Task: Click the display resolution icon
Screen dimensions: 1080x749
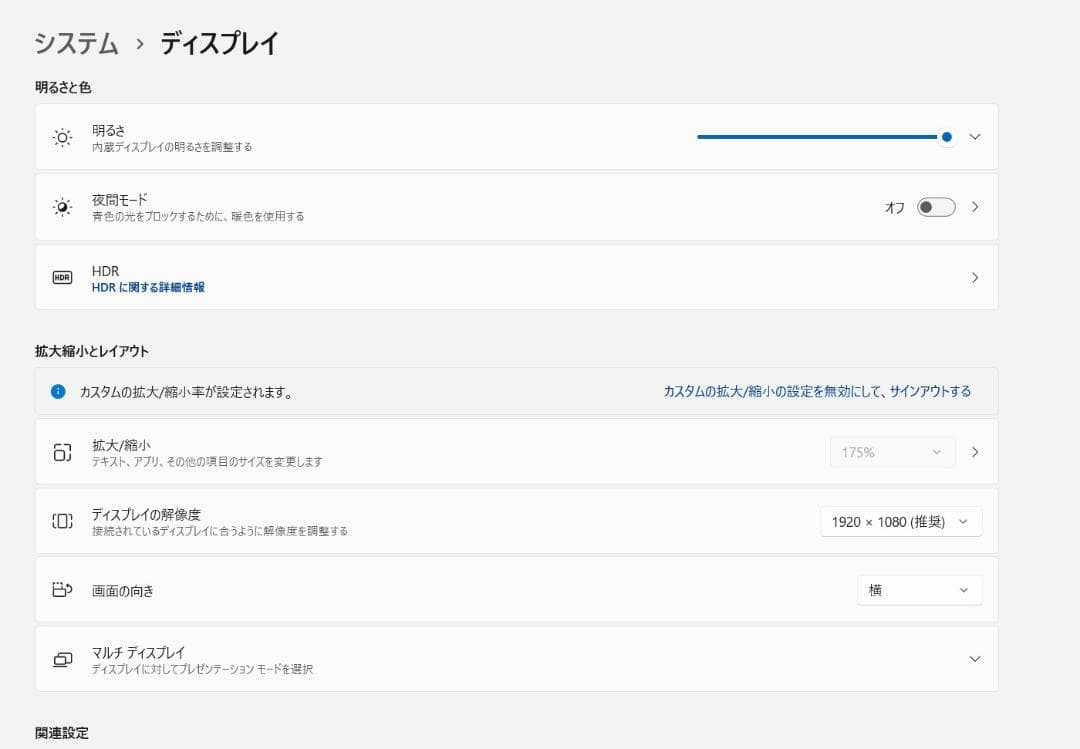Action: coord(62,521)
